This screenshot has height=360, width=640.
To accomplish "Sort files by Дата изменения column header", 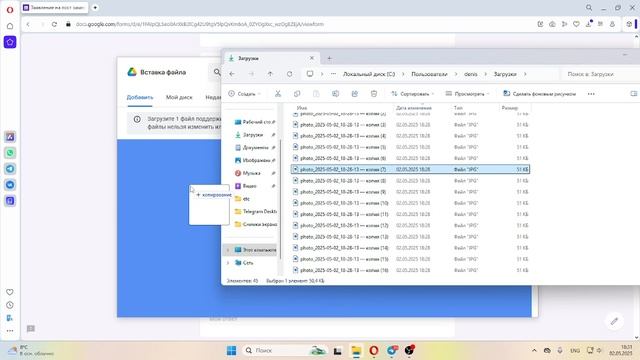I will point(413,108).
